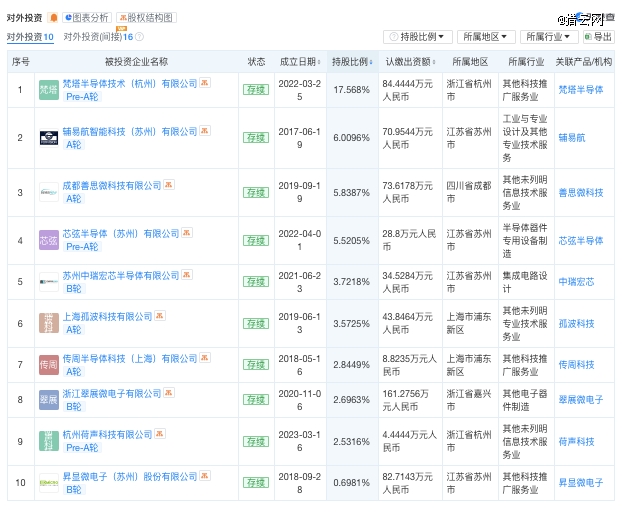Expand the 持股比例 filter dropdown
Viewport: 622px width, 525px height.
[417, 37]
